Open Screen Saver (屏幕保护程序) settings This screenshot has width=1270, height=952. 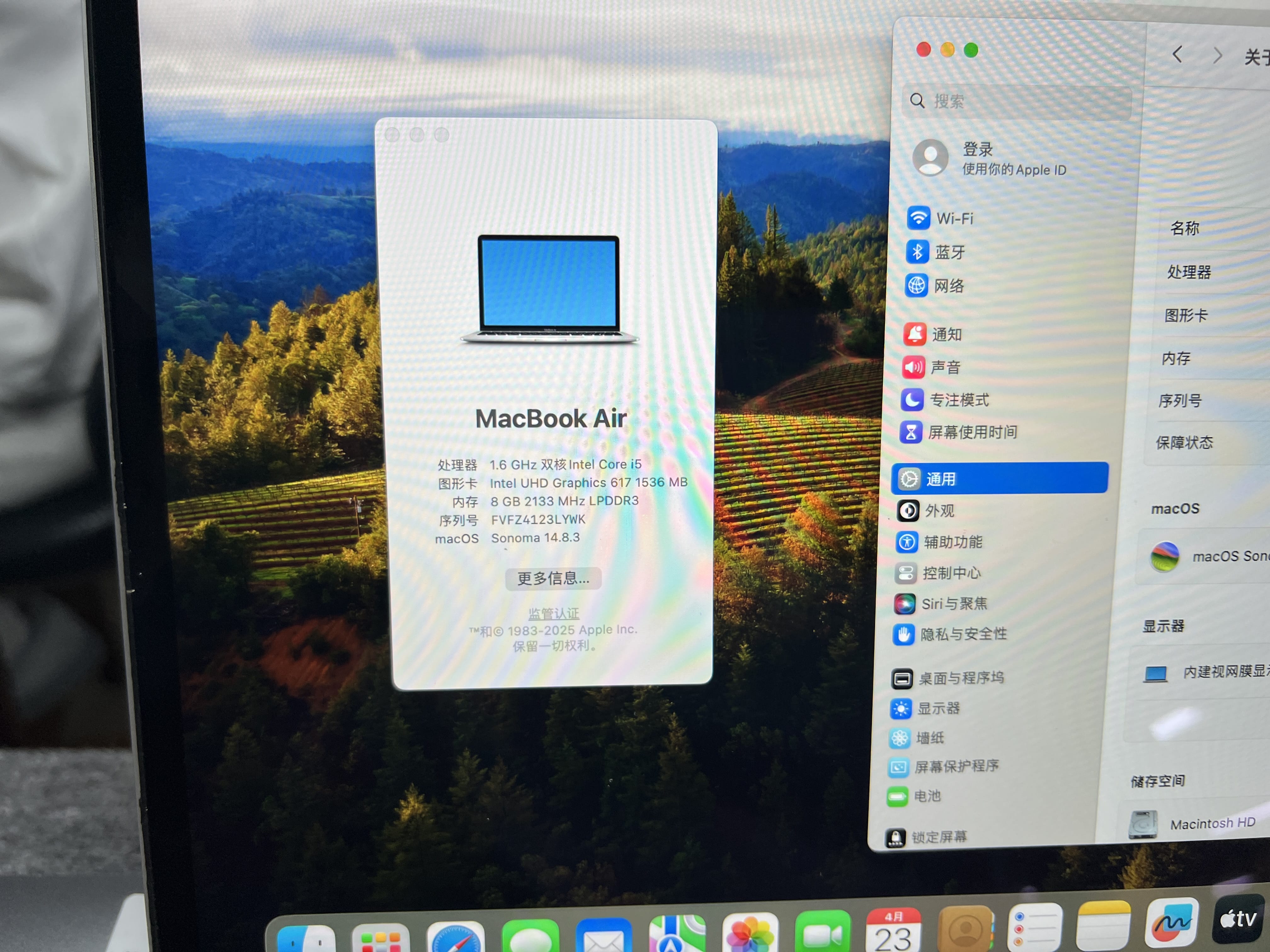(944, 767)
